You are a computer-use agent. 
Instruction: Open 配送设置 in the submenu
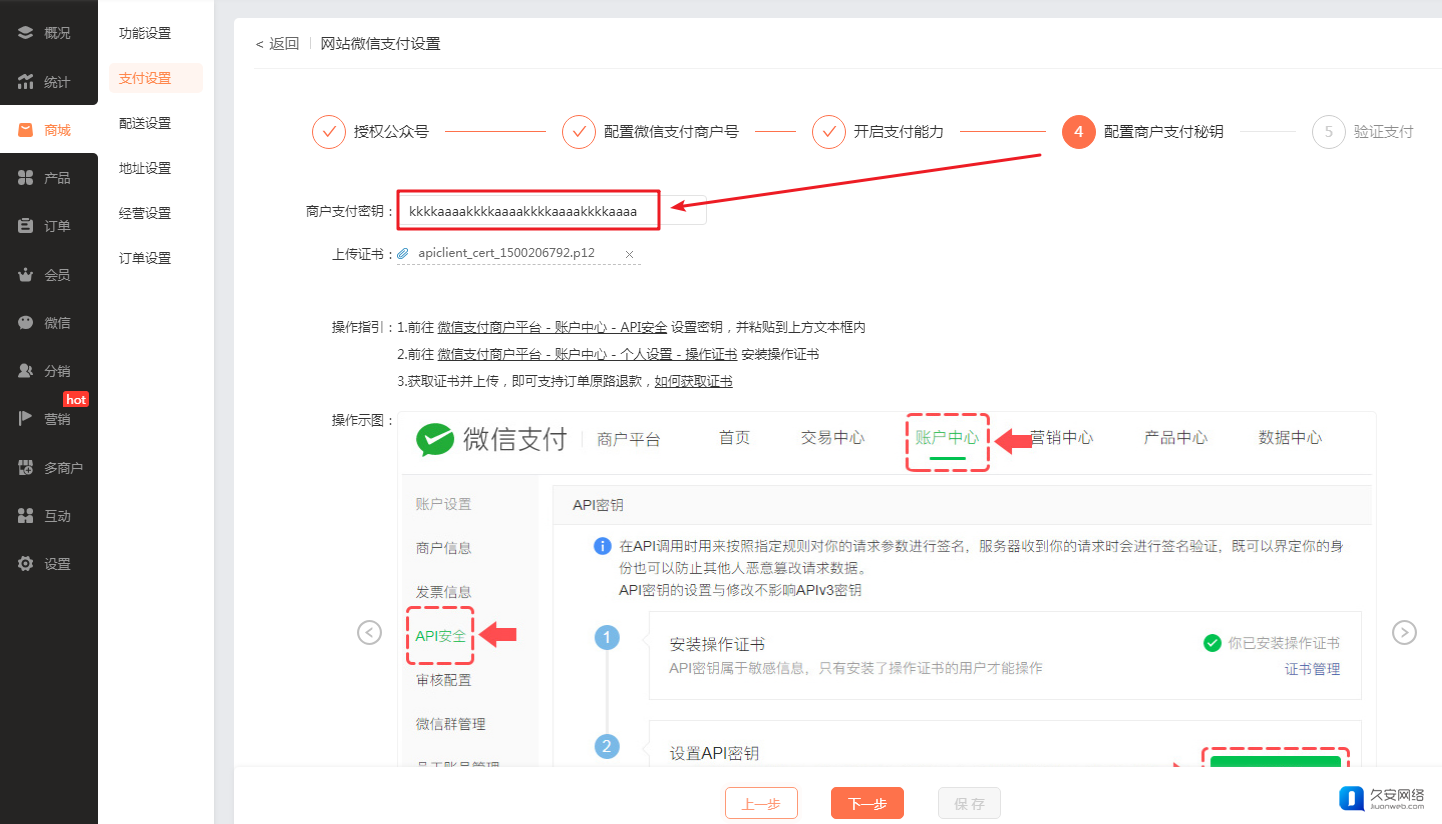pos(145,123)
